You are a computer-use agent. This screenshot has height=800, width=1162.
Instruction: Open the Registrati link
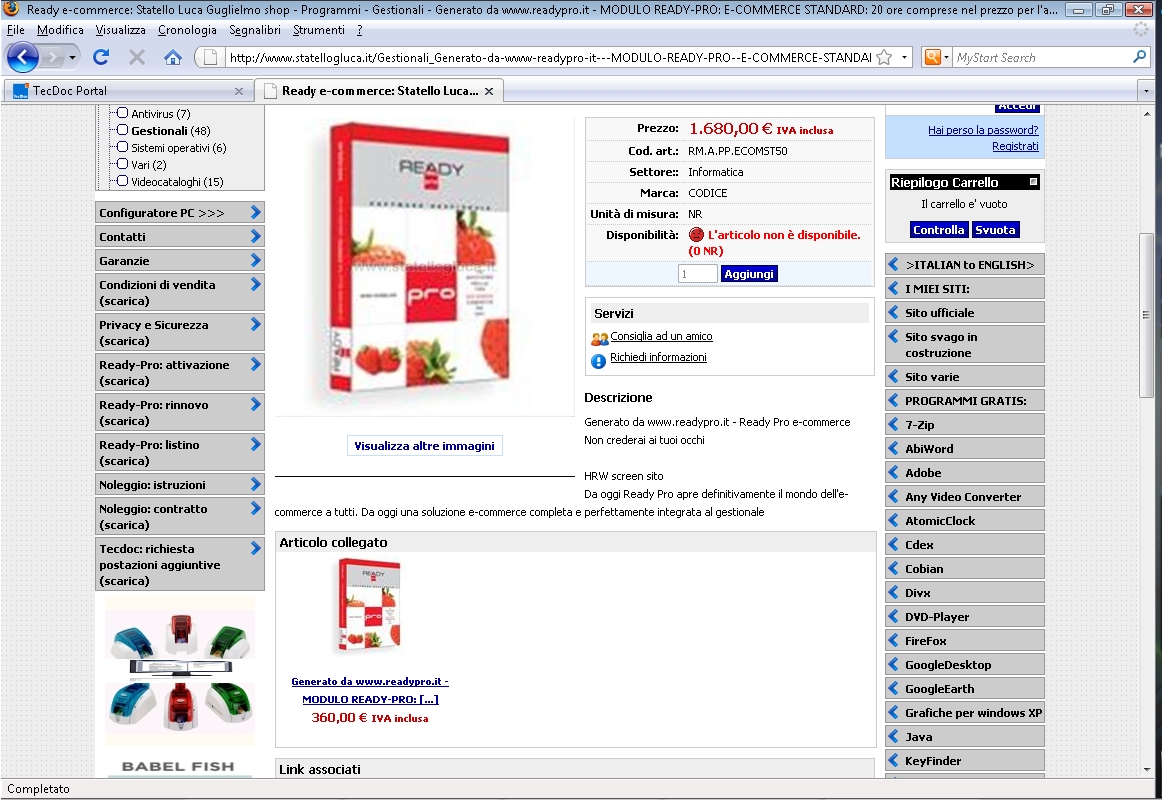[1015, 146]
